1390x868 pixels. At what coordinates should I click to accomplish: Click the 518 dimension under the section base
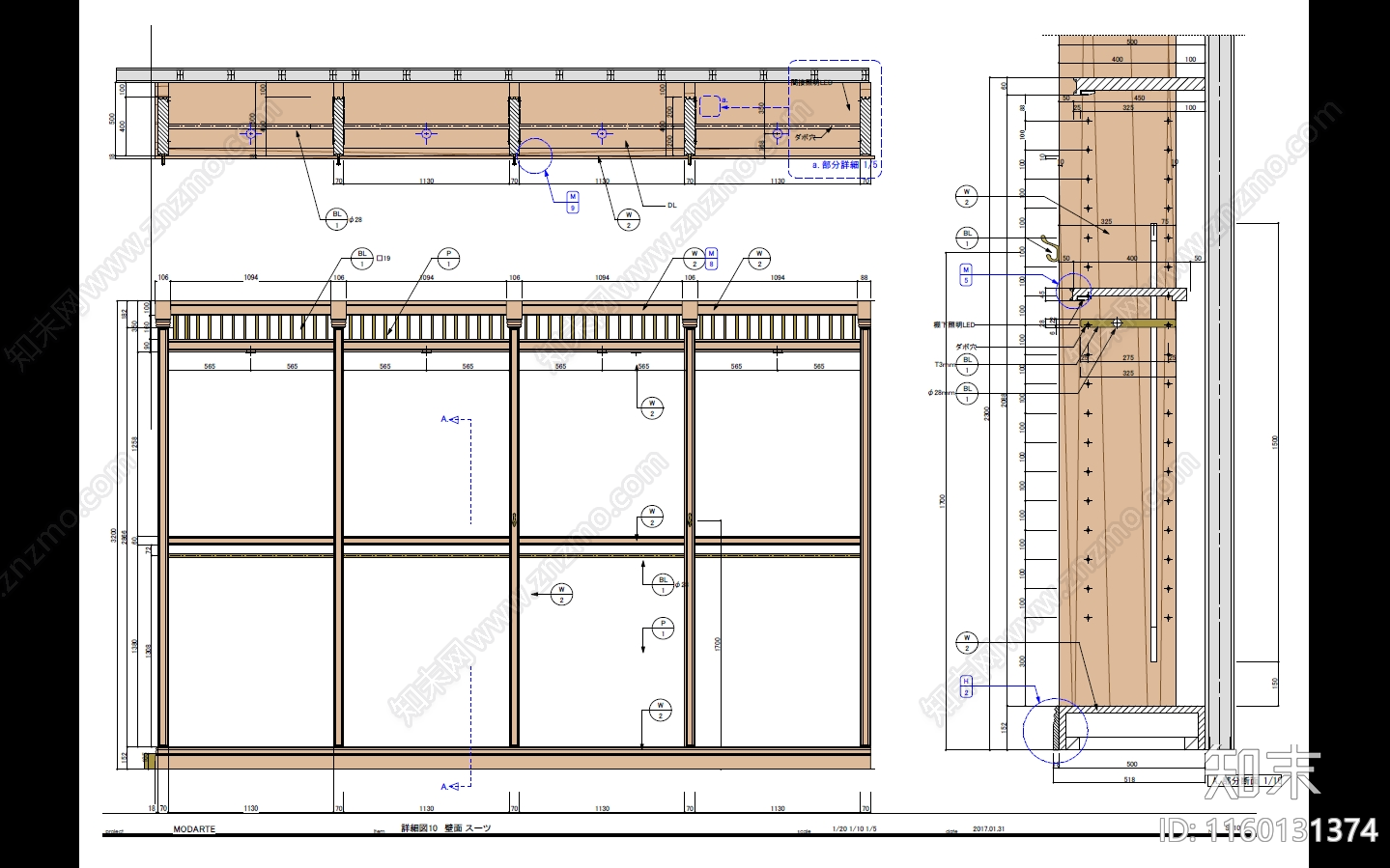point(1129,779)
